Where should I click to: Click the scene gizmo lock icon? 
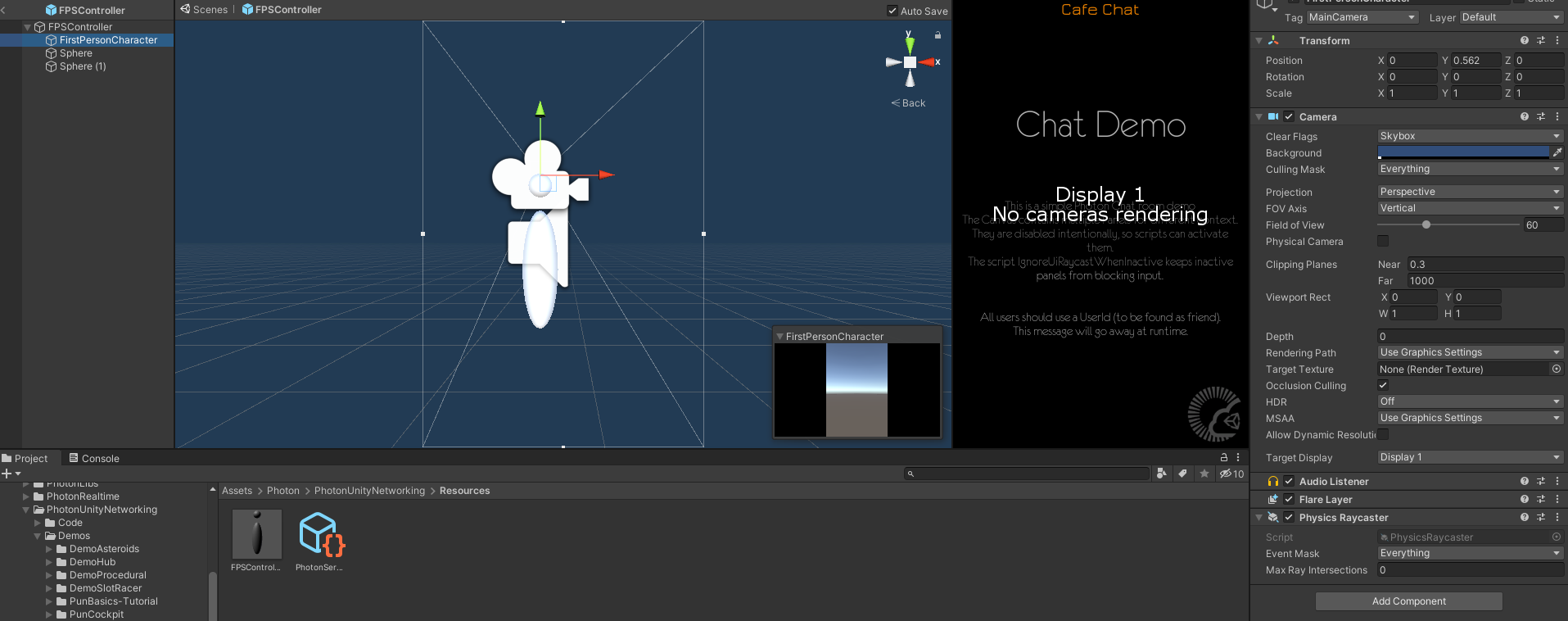coord(938,35)
